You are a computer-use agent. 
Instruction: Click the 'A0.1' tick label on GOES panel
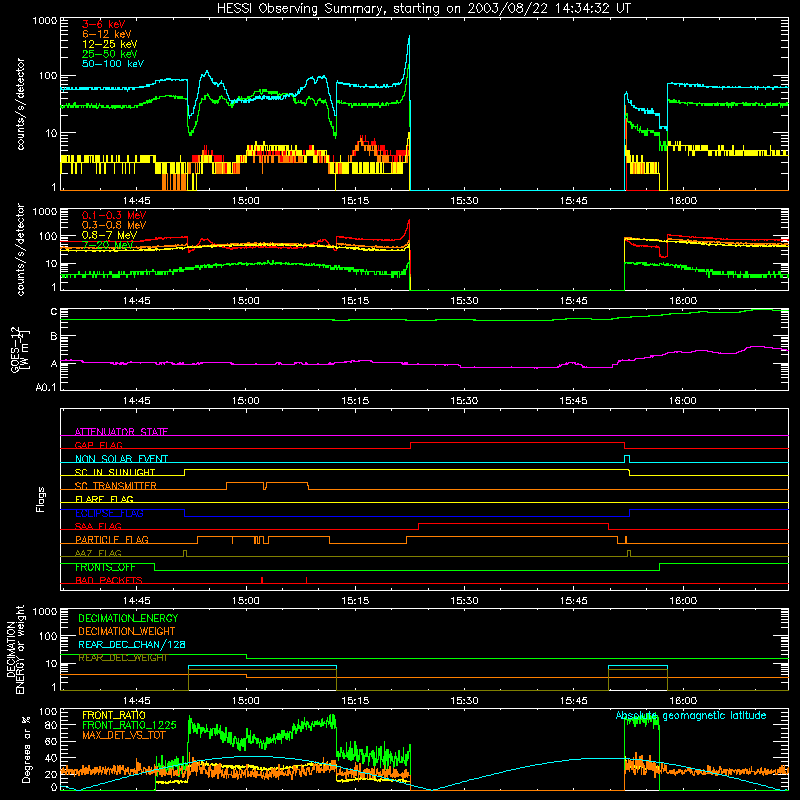coord(45,388)
